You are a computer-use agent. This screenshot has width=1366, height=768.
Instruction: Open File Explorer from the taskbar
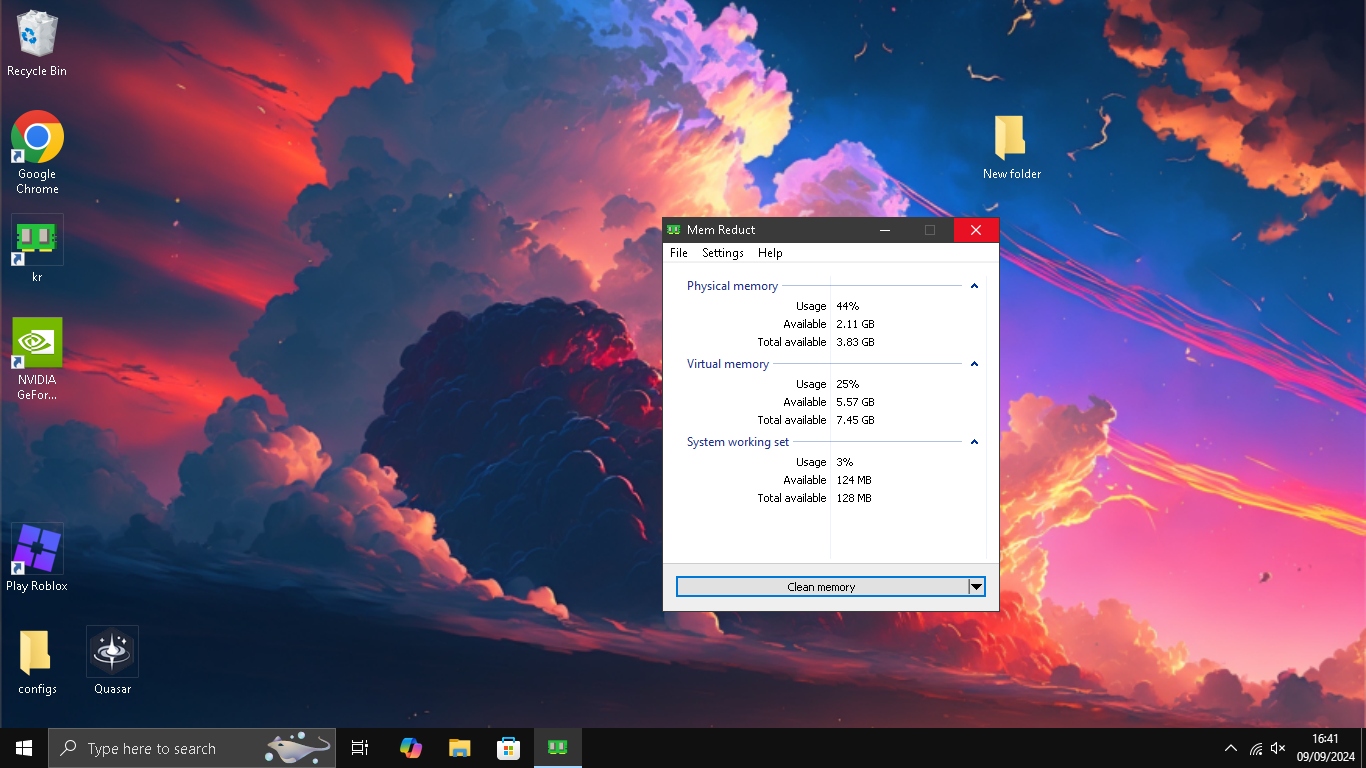pyautogui.click(x=459, y=748)
